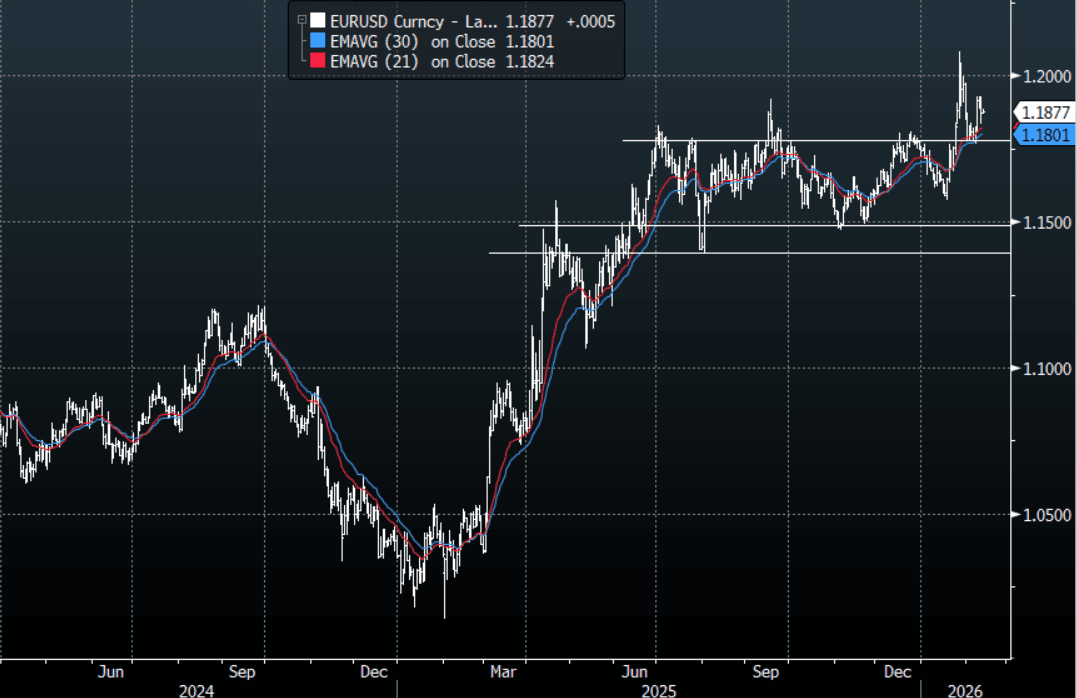Click the 2025 year label on time axis
Viewport: 1077px width, 698px height.
click(x=658, y=690)
